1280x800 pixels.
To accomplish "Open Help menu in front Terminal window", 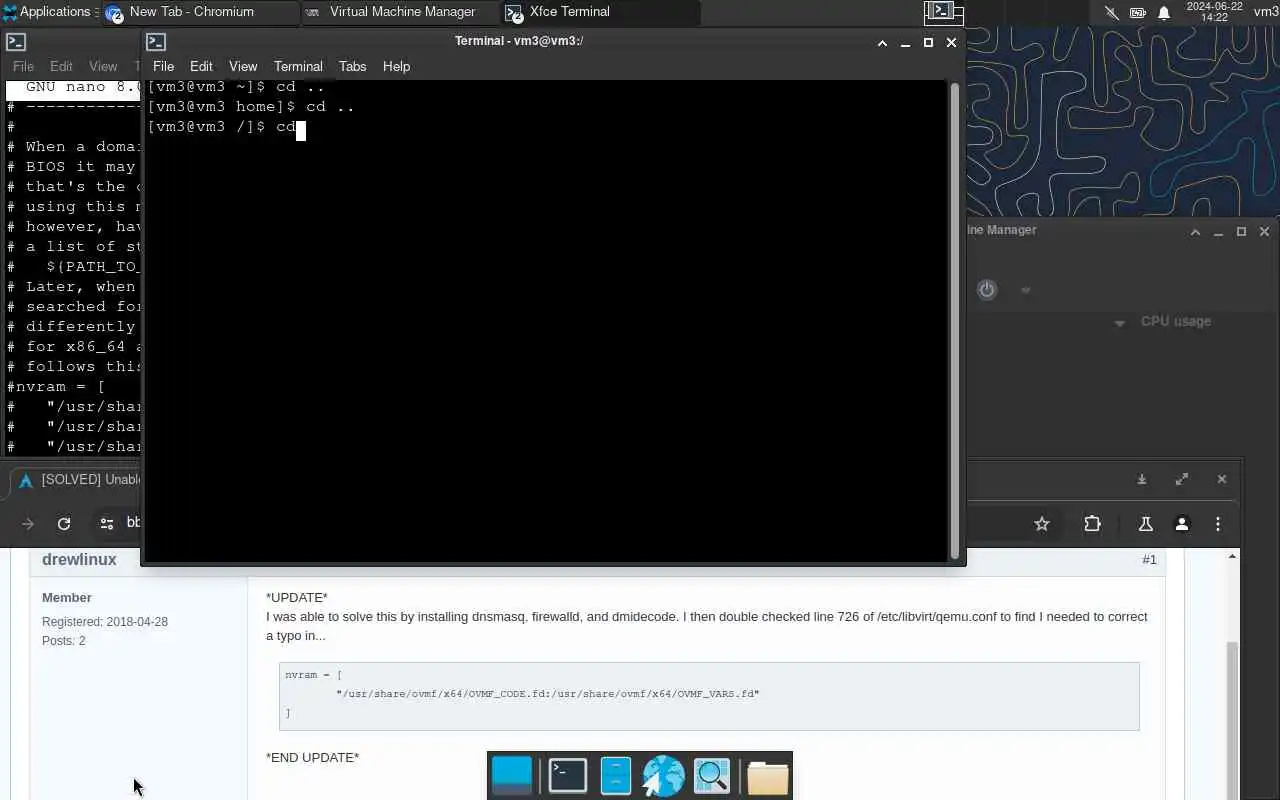I will pyautogui.click(x=396, y=66).
